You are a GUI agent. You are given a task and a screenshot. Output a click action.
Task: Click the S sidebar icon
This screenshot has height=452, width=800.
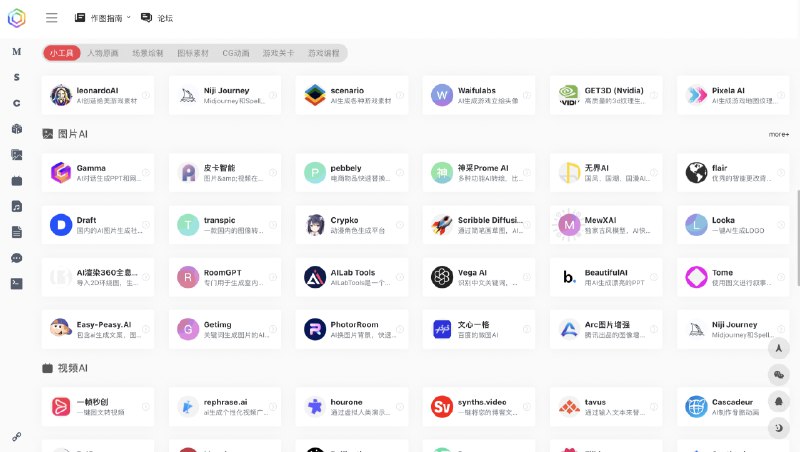tap(17, 77)
